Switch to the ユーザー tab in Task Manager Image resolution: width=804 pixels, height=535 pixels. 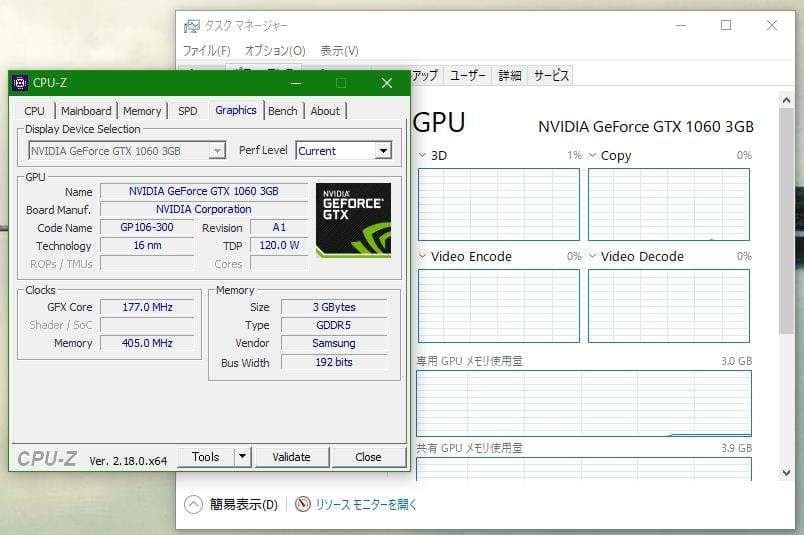[467, 75]
